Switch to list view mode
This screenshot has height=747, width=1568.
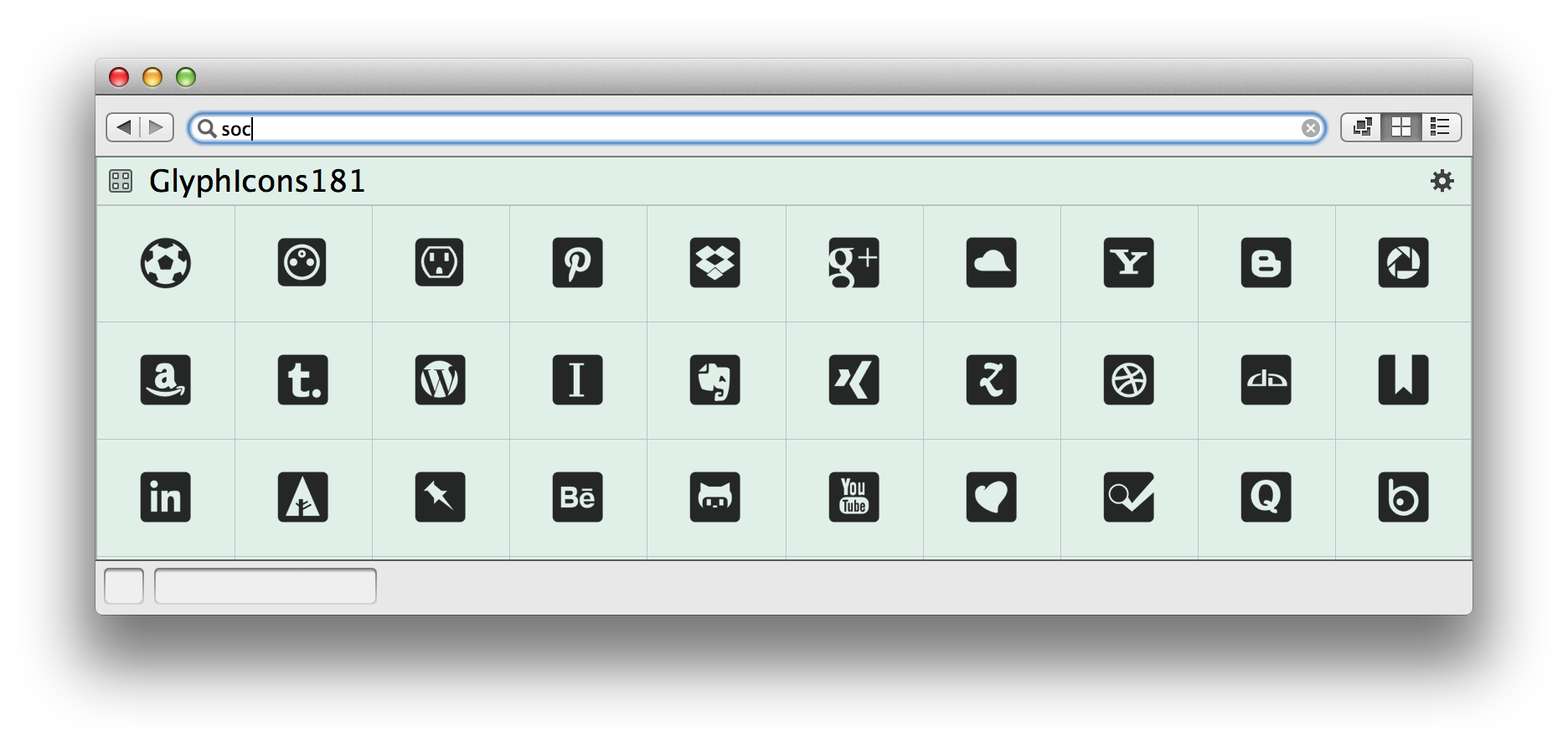(x=1441, y=127)
